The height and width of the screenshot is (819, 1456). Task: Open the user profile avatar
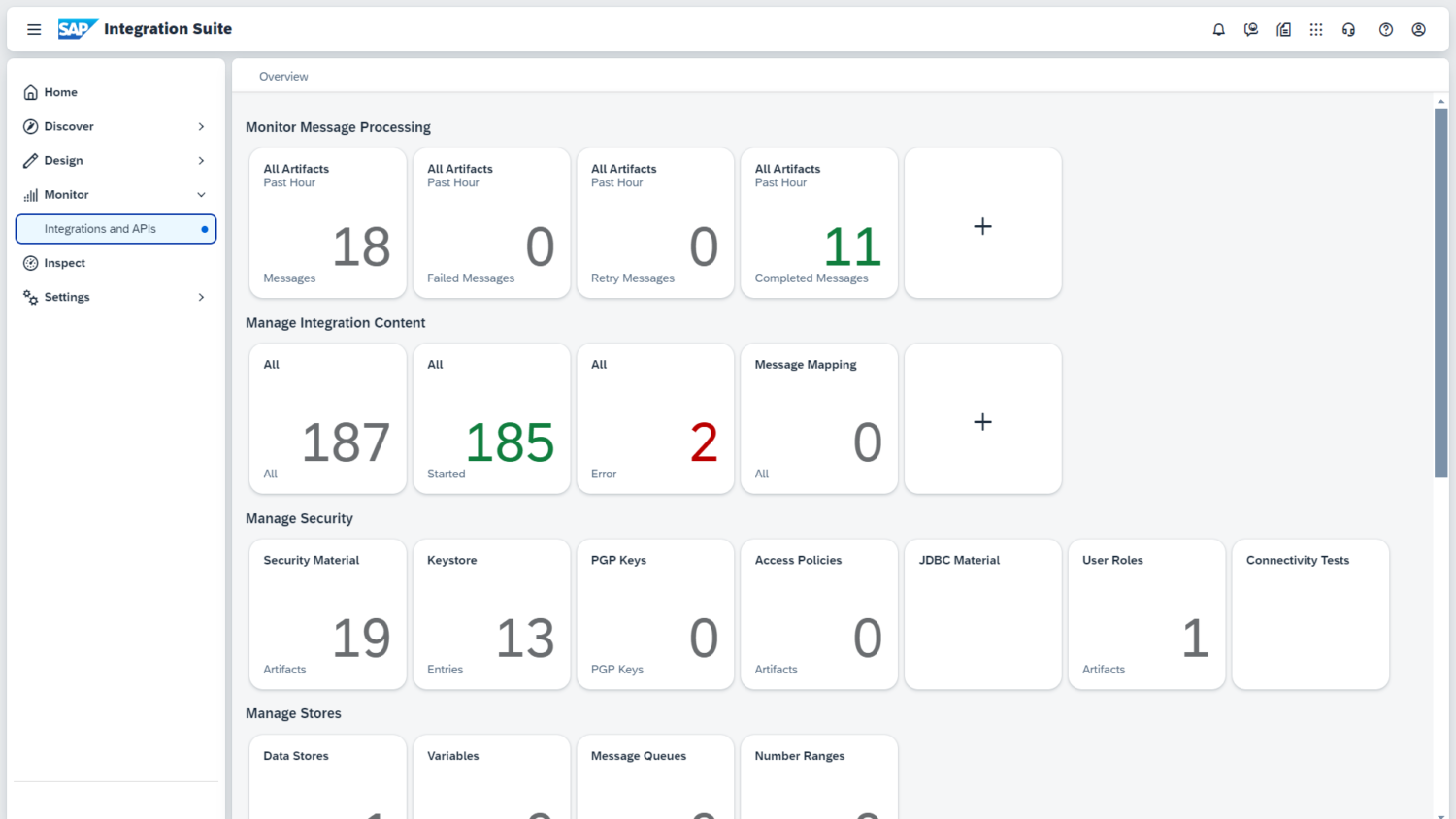pyautogui.click(x=1418, y=30)
